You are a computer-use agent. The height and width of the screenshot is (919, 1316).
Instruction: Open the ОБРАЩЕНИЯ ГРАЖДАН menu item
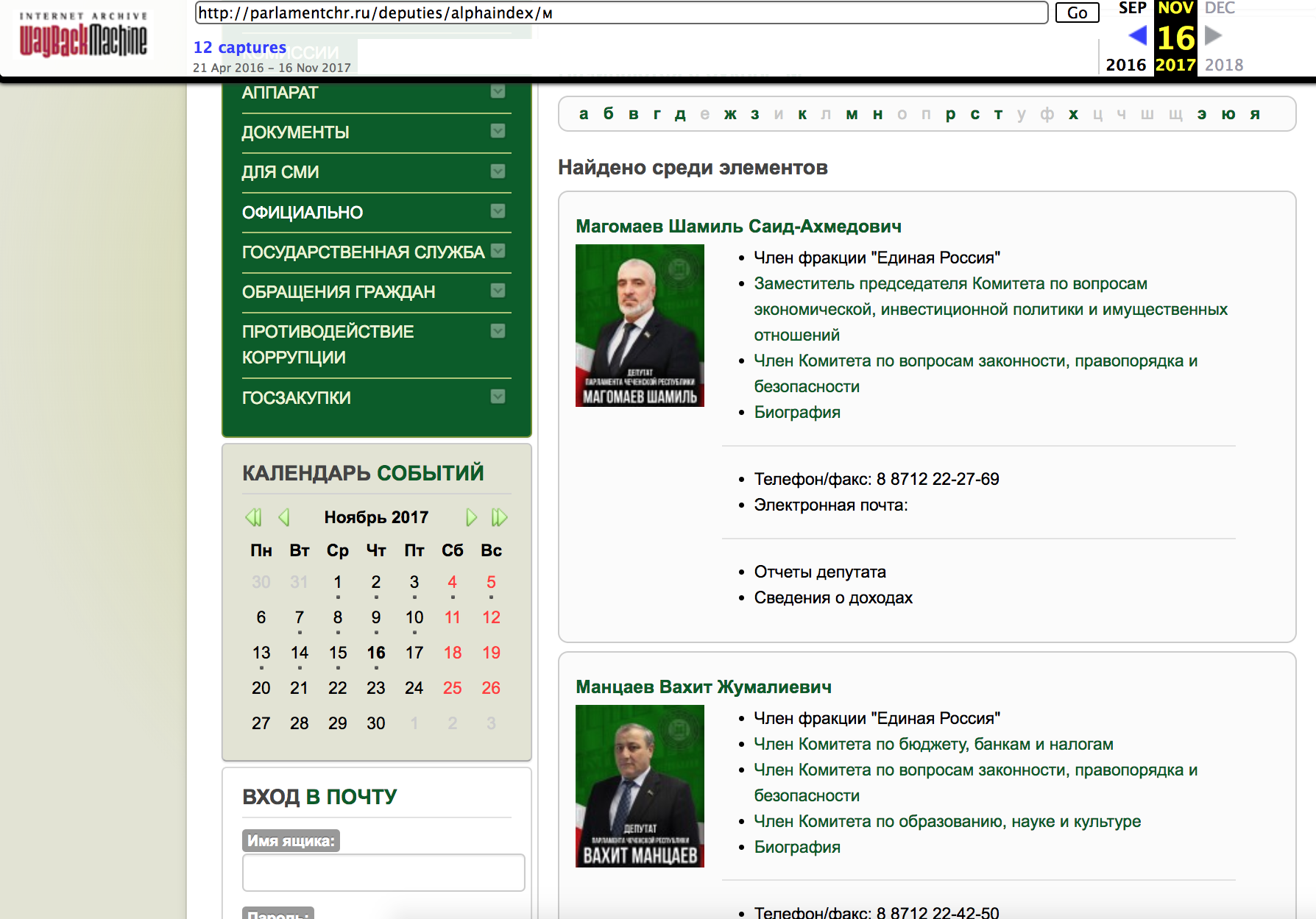[338, 292]
